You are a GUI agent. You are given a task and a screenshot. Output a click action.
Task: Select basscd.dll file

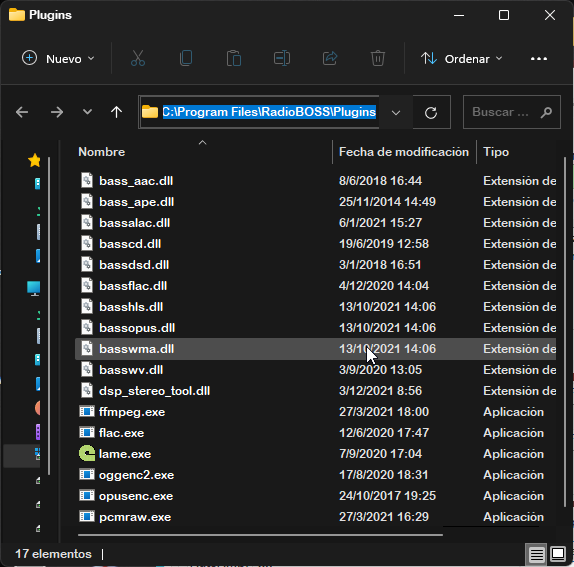[x=316, y=244]
